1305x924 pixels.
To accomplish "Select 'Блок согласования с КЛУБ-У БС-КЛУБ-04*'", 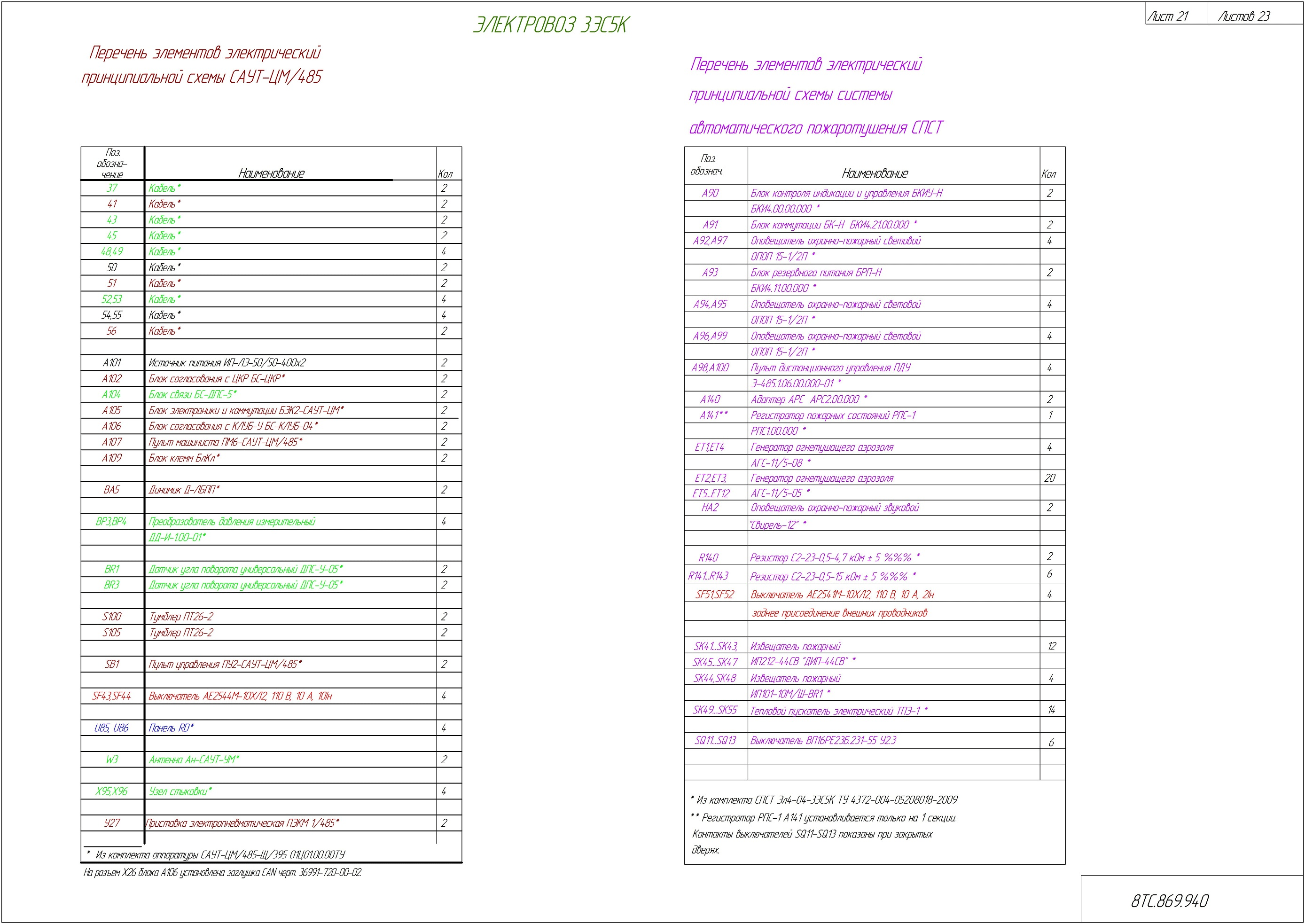I will point(233,426).
